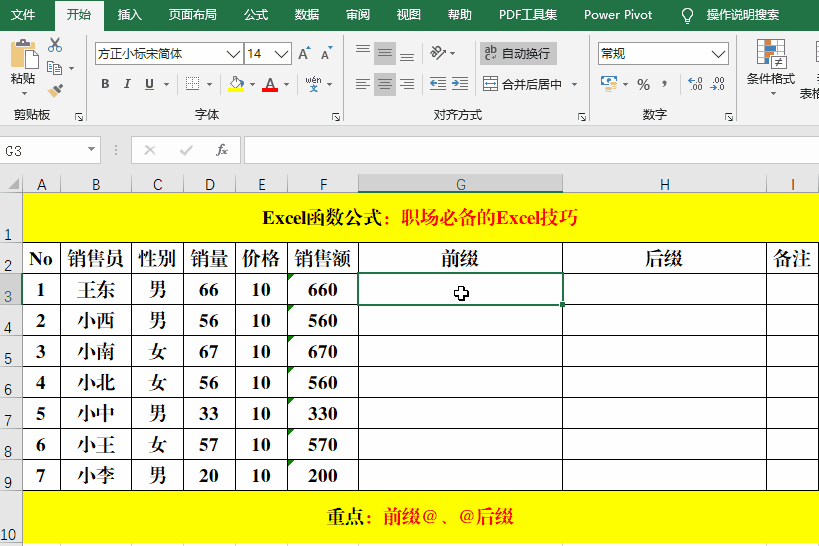819x546 pixels.
Task: Decrease decimal places
Action: [718, 84]
